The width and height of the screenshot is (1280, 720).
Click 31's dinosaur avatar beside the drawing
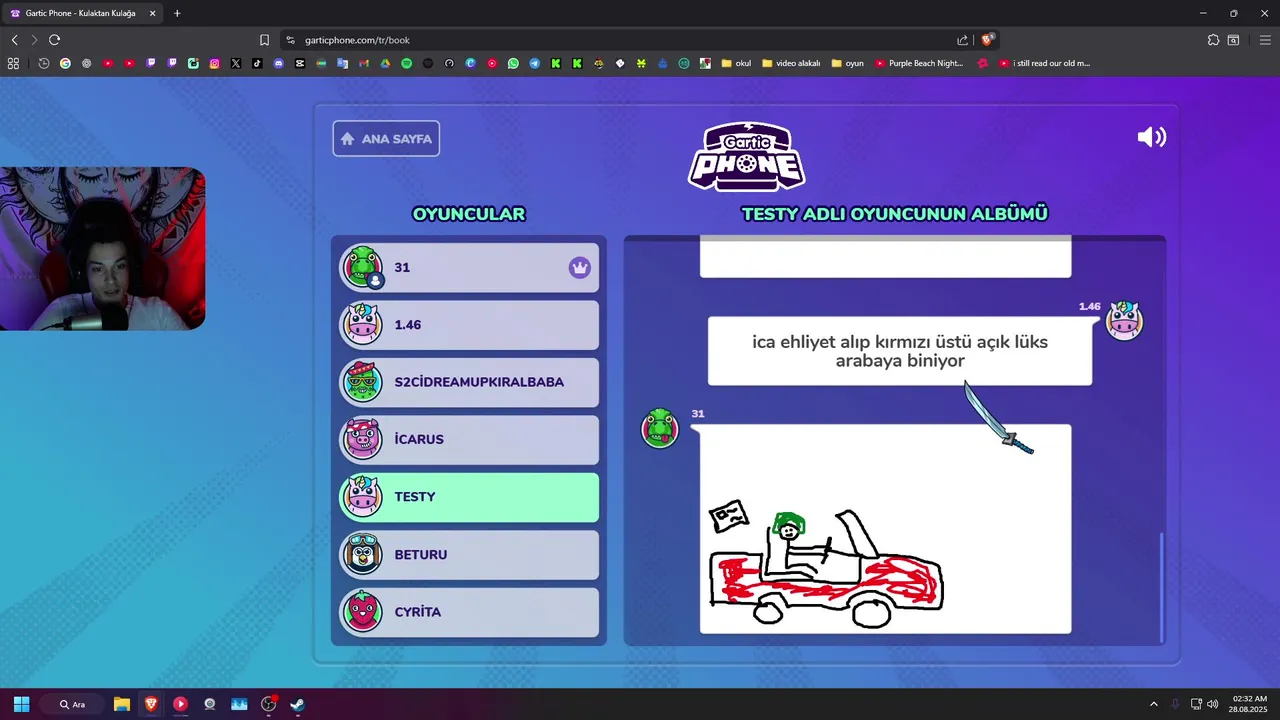point(660,428)
